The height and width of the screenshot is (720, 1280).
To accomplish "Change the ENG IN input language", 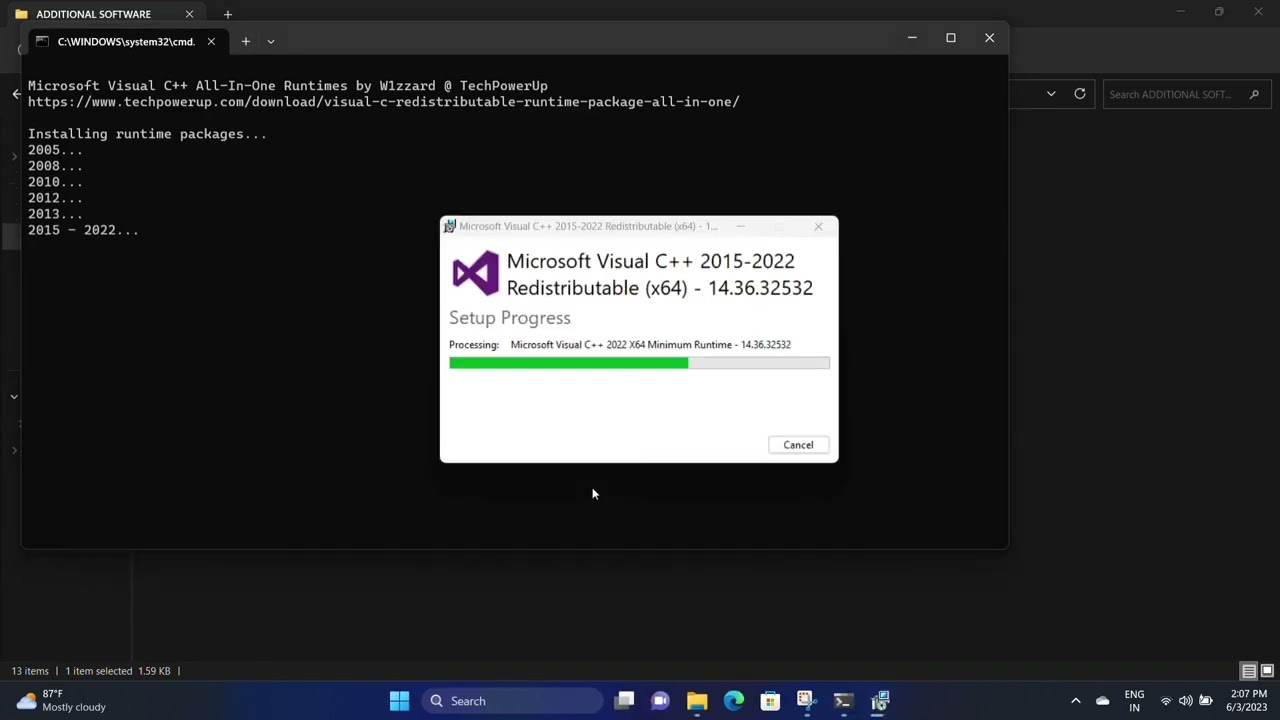I will tap(1134, 701).
